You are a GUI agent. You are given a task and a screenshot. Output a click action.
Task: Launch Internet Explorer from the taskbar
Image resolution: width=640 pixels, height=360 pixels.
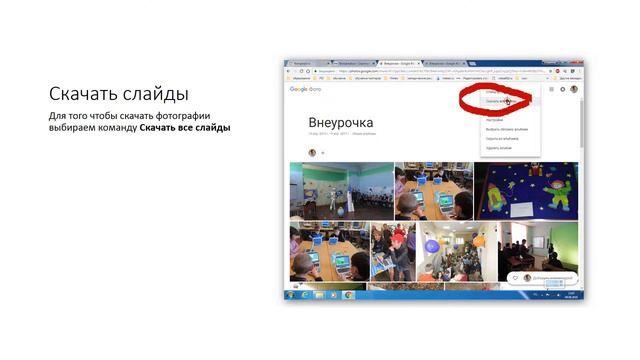(x=304, y=295)
